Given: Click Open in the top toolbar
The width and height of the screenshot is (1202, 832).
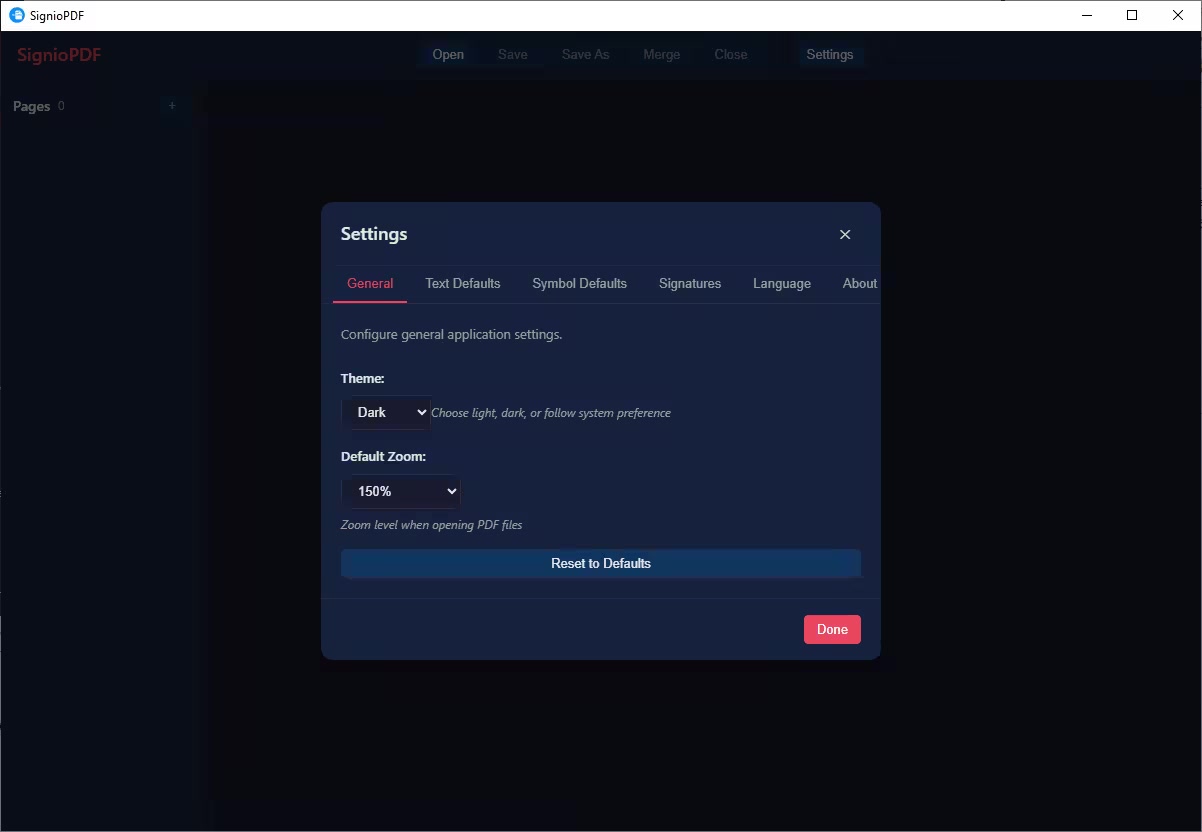Looking at the screenshot, I should tap(448, 55).
